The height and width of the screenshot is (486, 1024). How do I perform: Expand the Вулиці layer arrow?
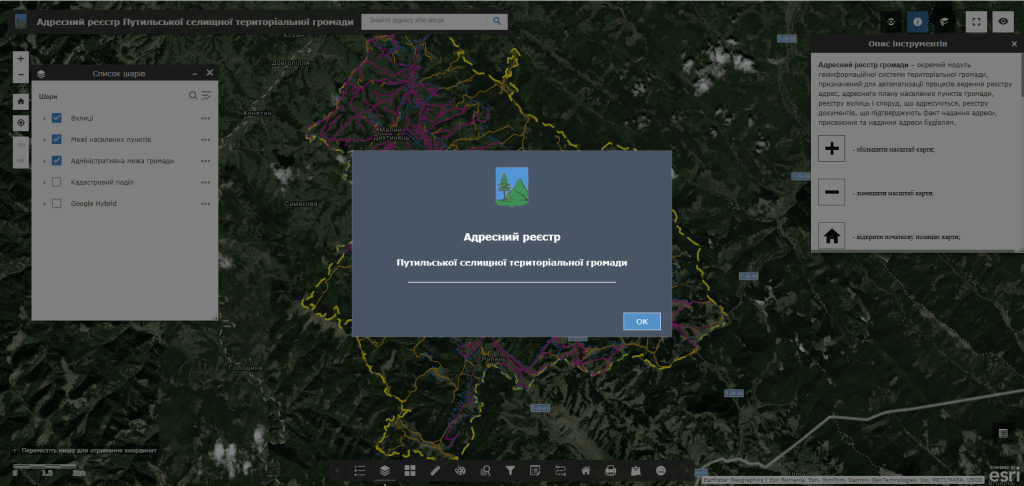tap(44, 118)
